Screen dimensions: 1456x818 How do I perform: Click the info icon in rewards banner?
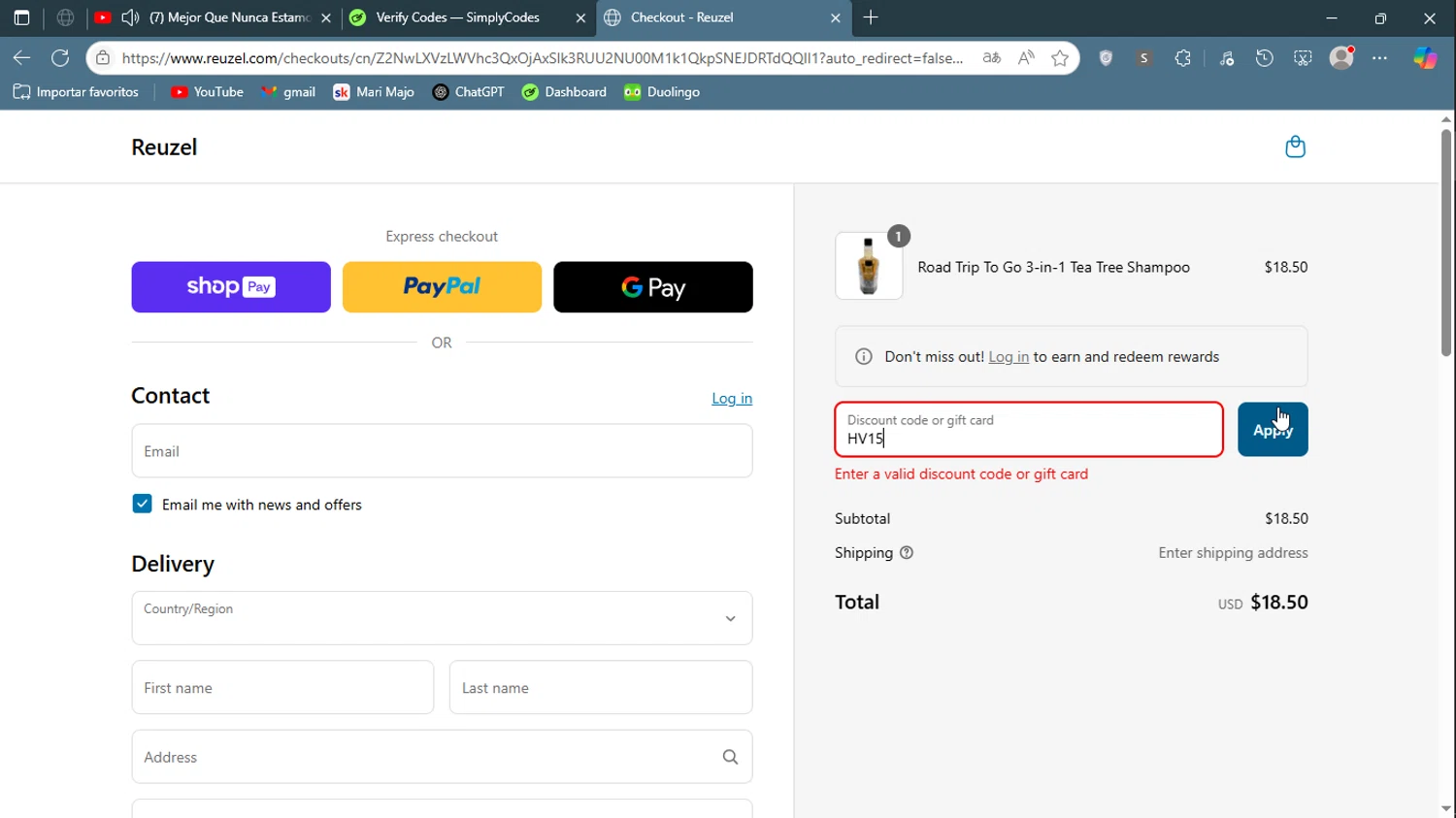863,357
